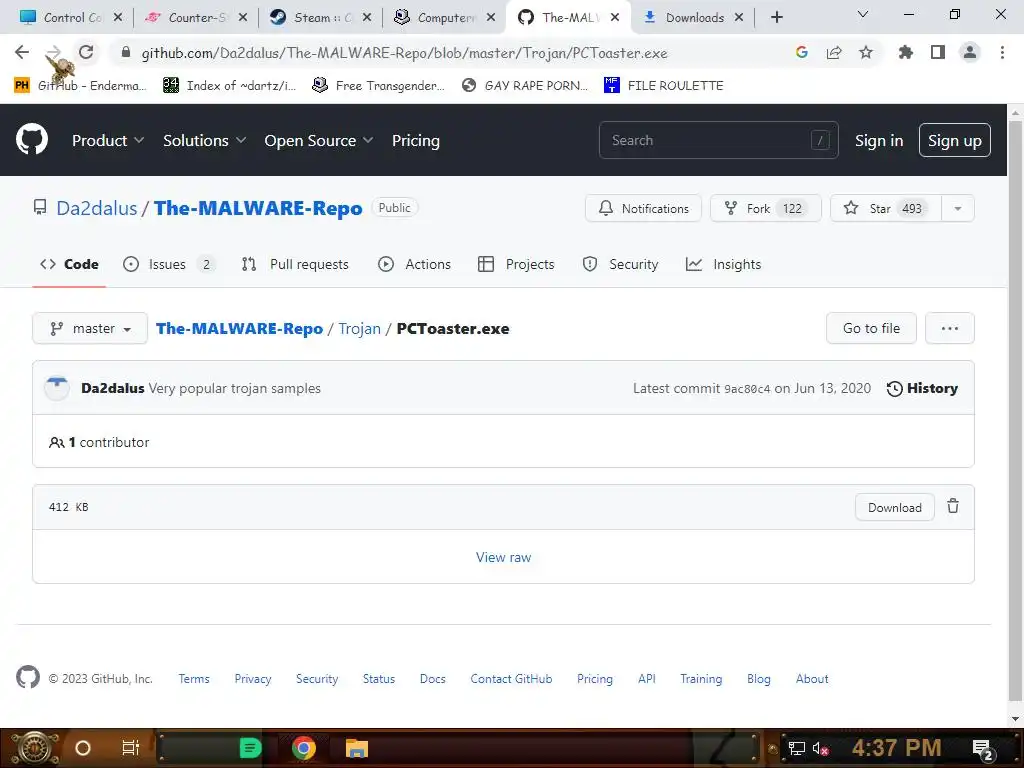
Task: Open the Actions repository tab
Action: [x=414, y=264]
